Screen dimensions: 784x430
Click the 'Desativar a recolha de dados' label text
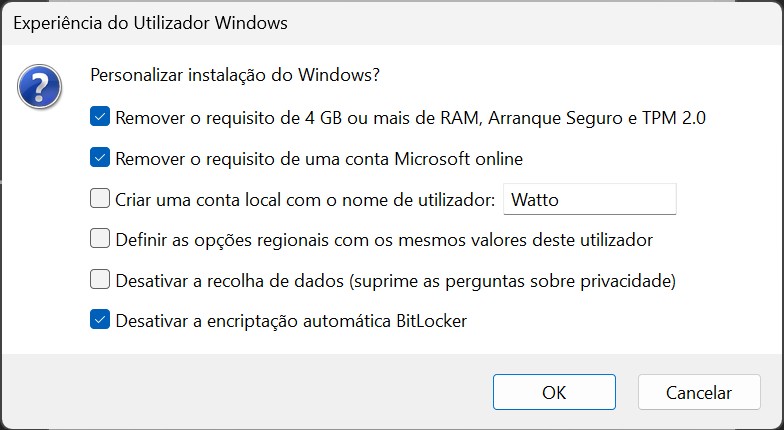tap(230, 281)
